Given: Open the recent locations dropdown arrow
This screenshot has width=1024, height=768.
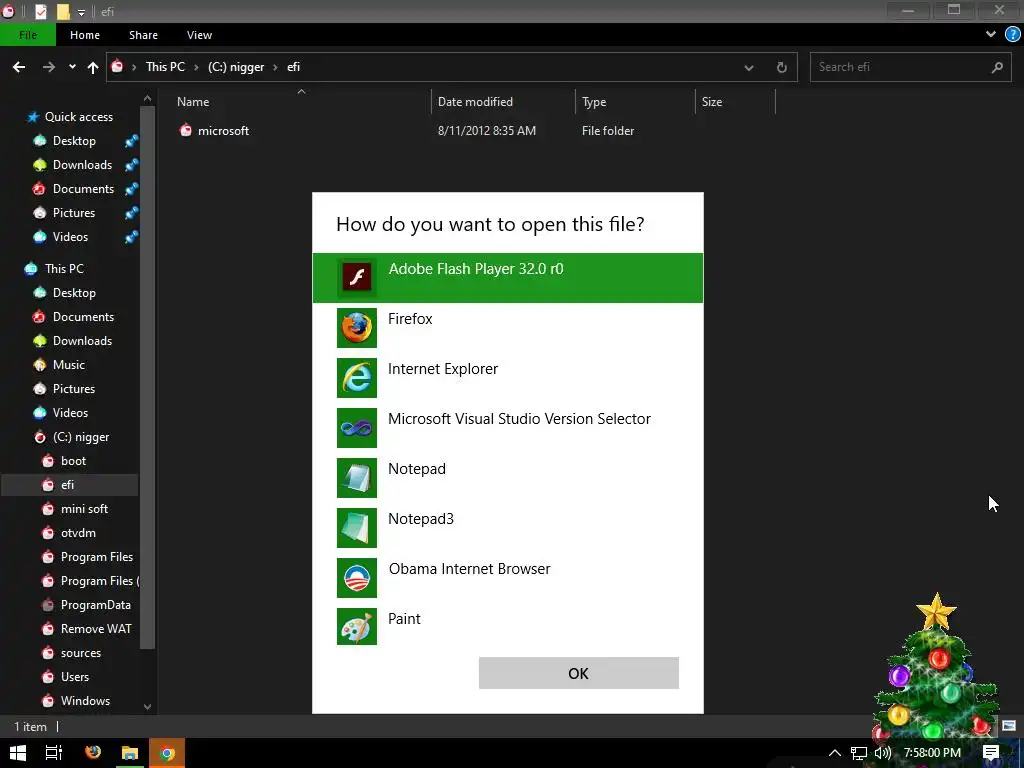Looking at the screenshot, I should [72, 67].
